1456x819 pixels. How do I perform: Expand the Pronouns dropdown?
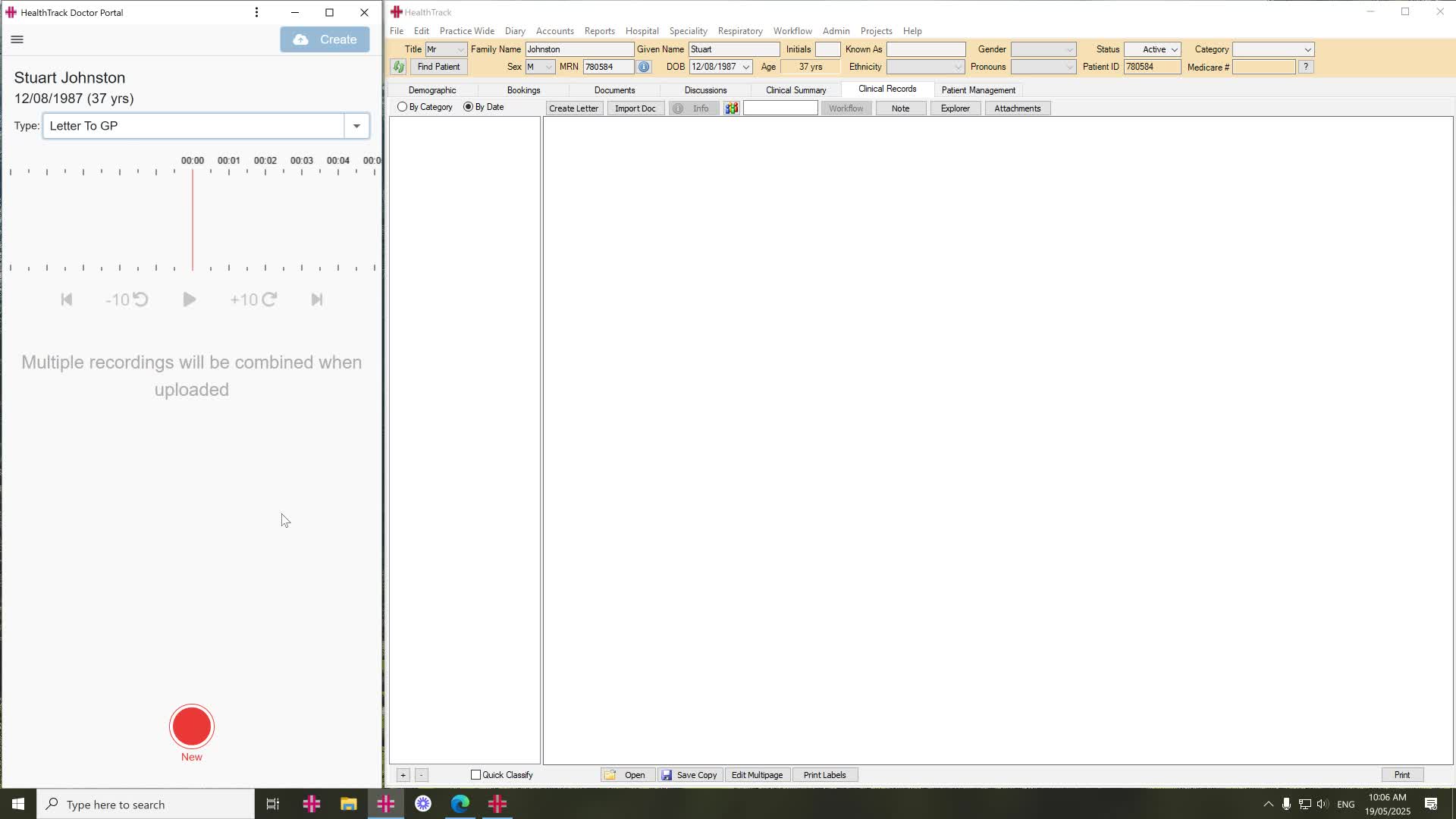tap(1069, 67)
